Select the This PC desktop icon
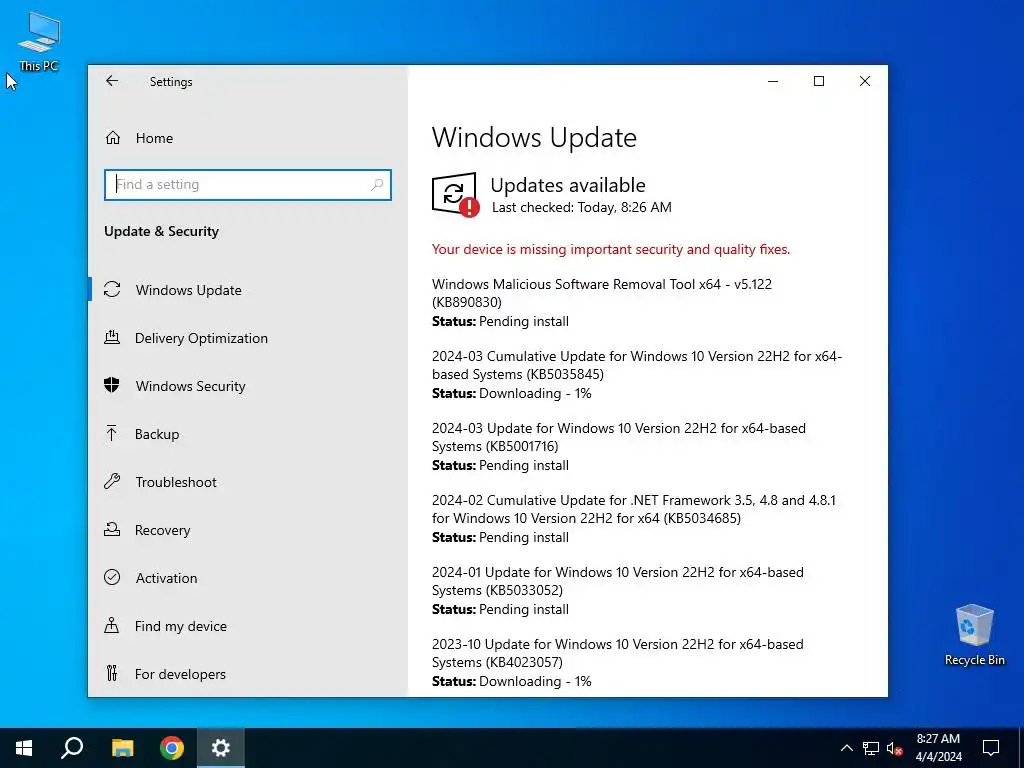 point(39,41)
